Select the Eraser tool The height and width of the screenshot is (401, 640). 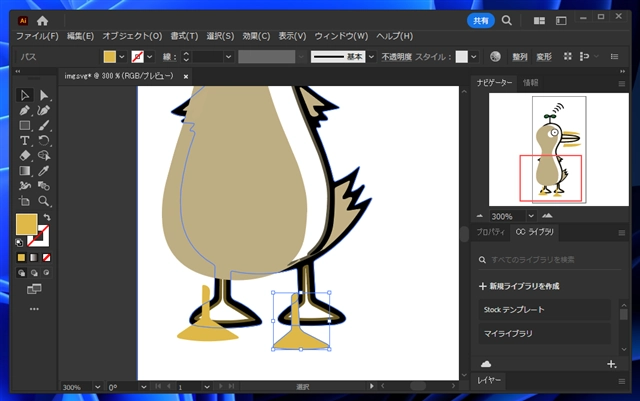point(25,156)
